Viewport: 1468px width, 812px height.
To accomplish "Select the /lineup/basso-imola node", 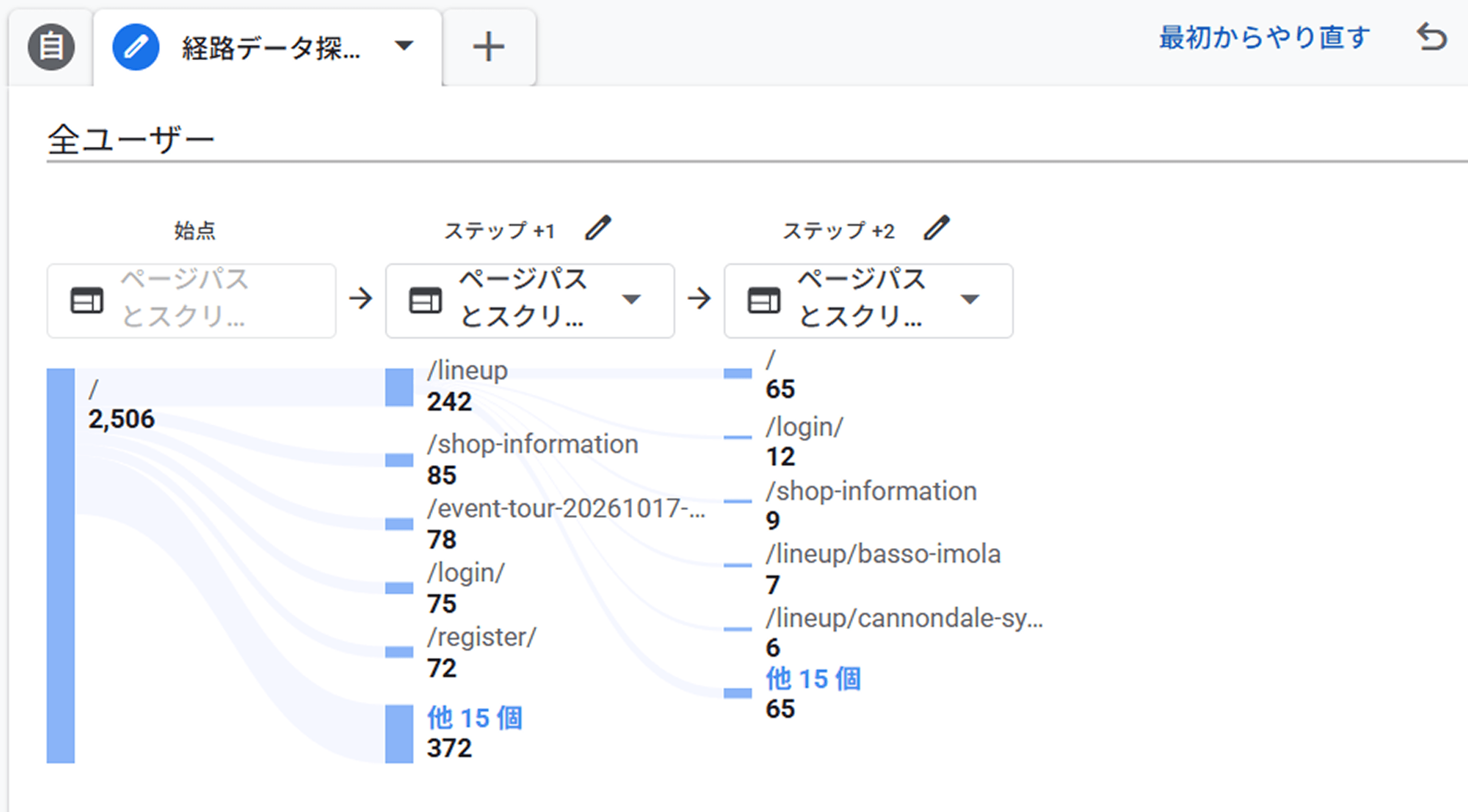I will click(x=737, y=565).
